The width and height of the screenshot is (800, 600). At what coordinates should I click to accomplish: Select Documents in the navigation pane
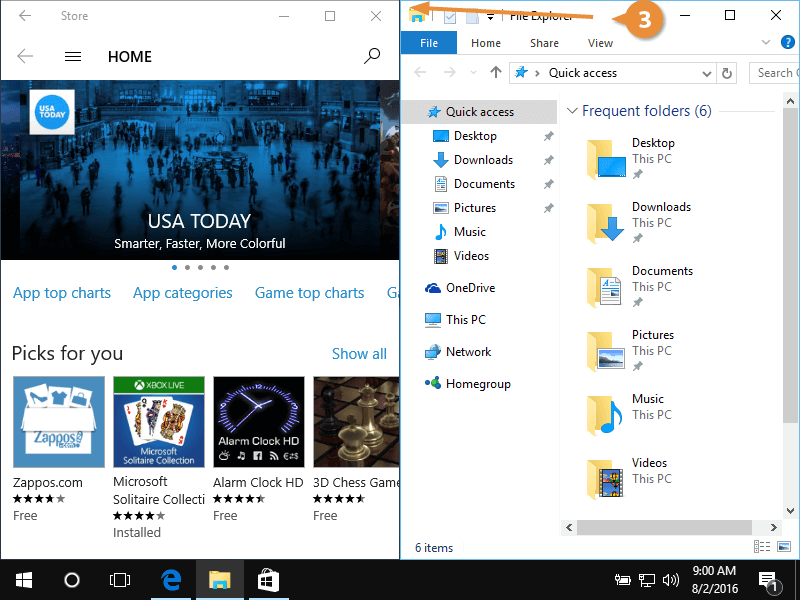pyautogui.click(x=484, y=184)
